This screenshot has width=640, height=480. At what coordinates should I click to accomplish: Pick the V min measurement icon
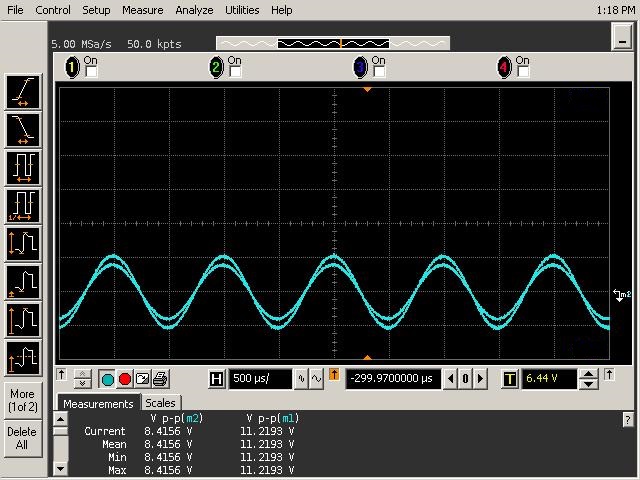pos(23,282)
